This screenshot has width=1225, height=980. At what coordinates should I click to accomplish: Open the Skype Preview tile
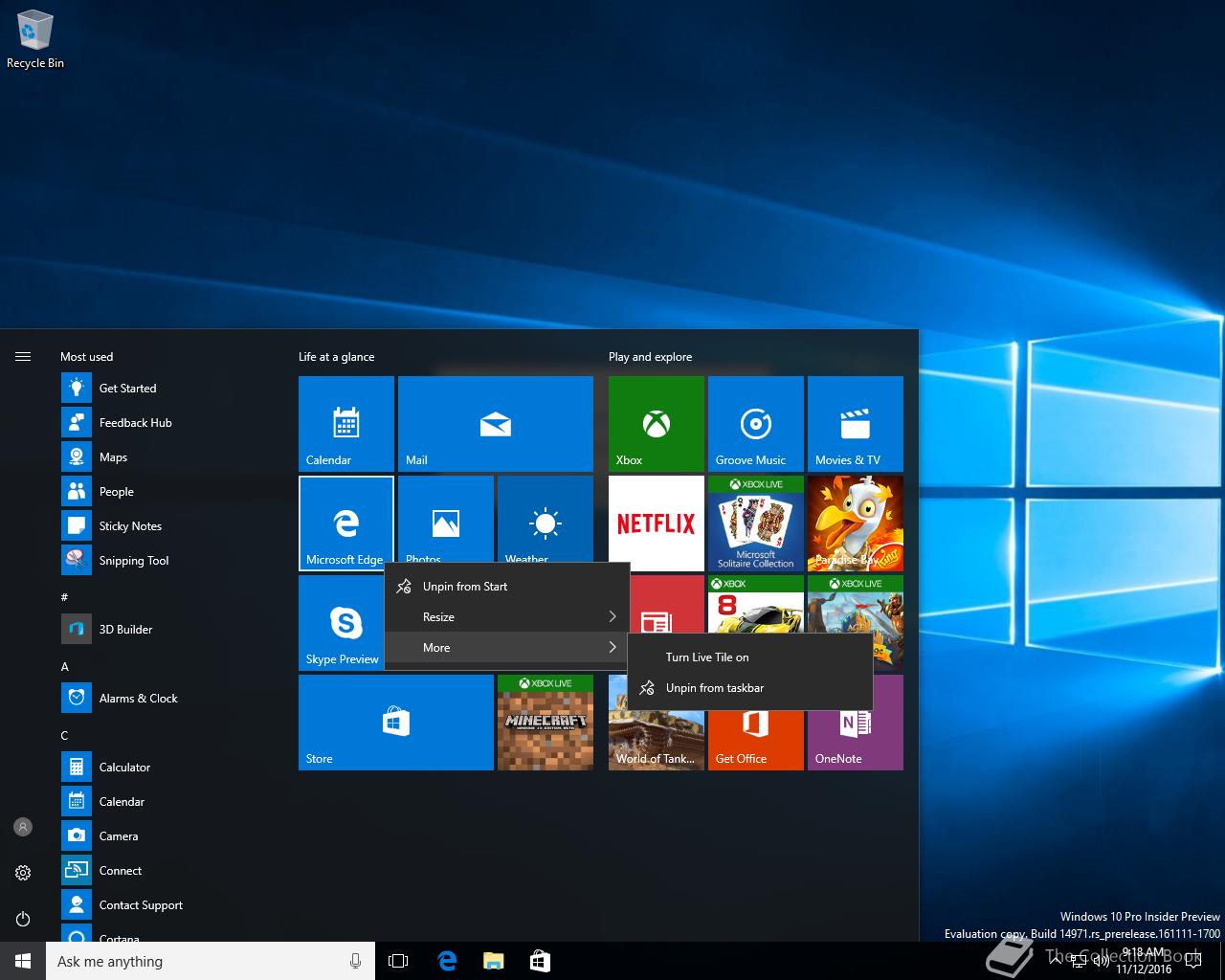pos(341,623)
